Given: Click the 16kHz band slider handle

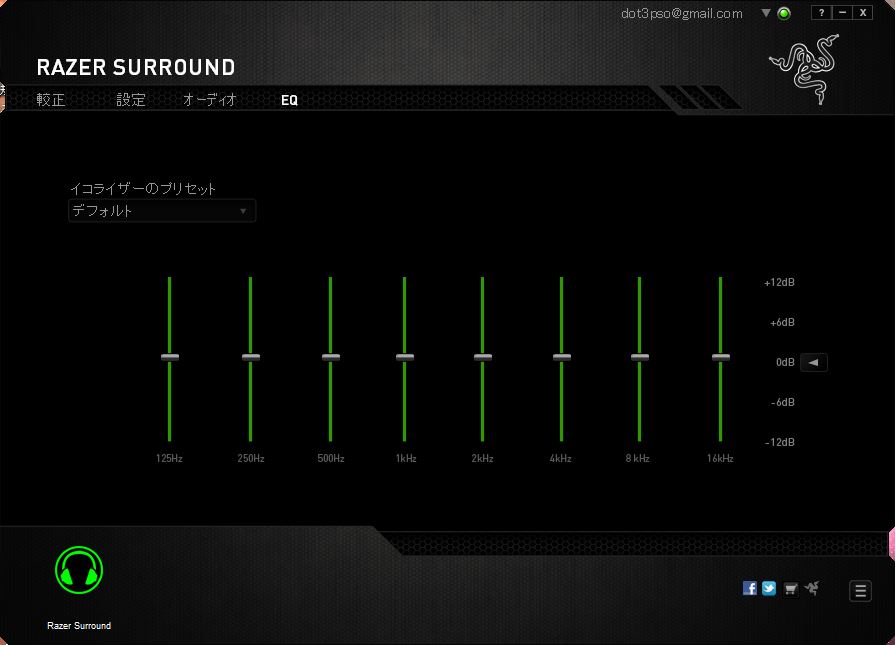Looking at the screenshot, I should coord(721,357).
